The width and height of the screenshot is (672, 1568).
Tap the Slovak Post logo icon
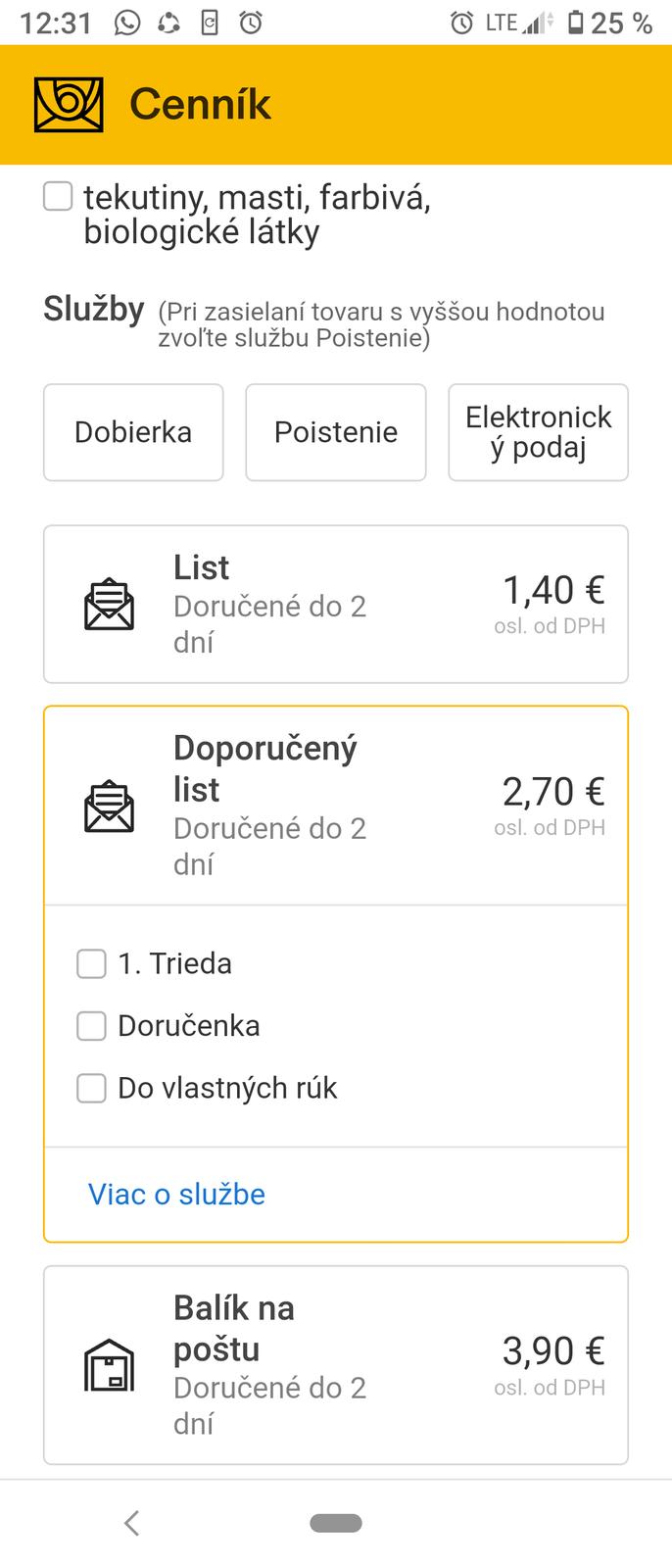click(69, 105)
